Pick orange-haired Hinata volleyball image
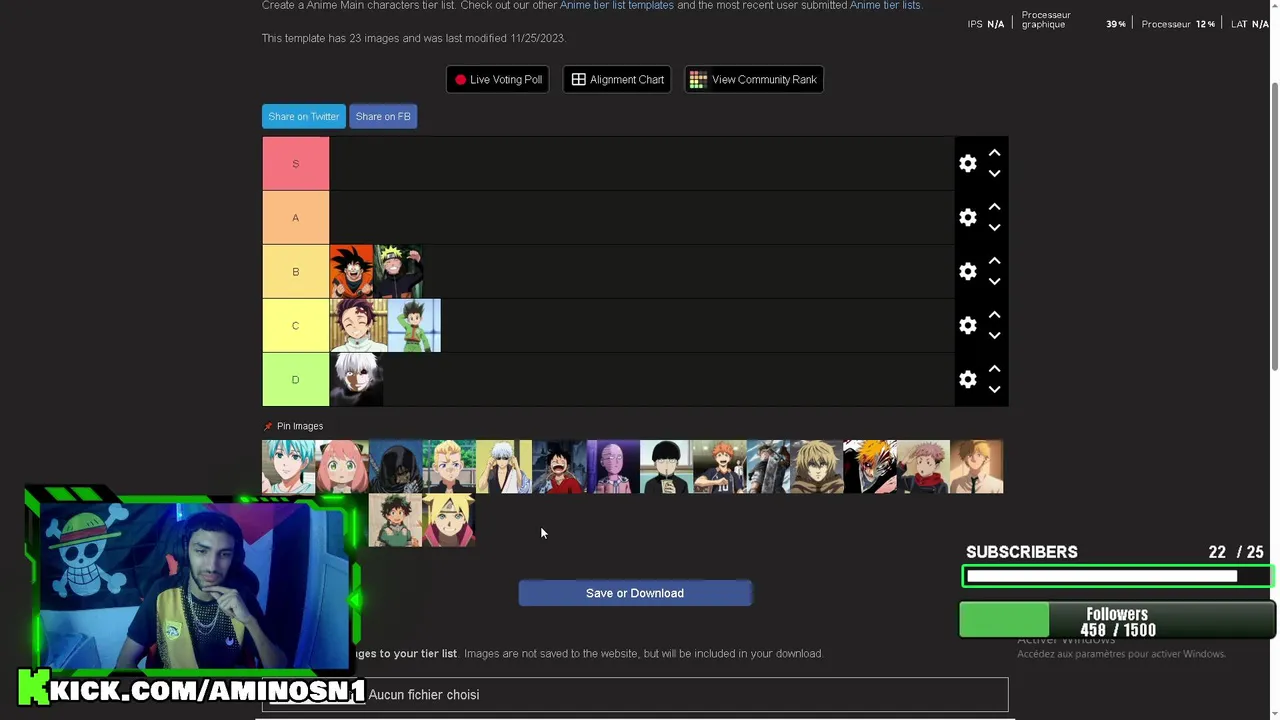Image resolution: width=1280 pixels, height=720 pixels. [x=719, y=467]
